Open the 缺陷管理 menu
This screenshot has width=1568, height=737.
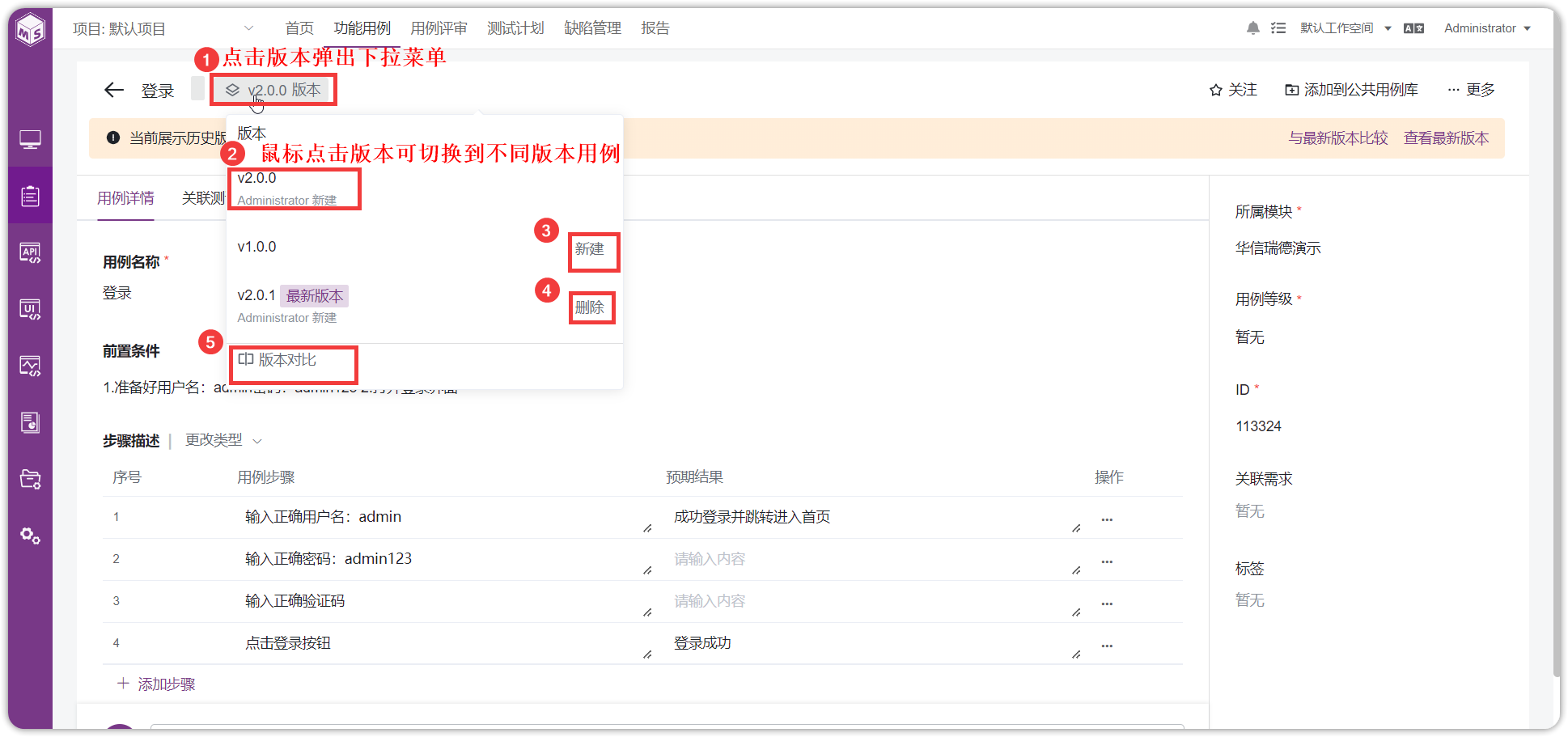(593, 28)
